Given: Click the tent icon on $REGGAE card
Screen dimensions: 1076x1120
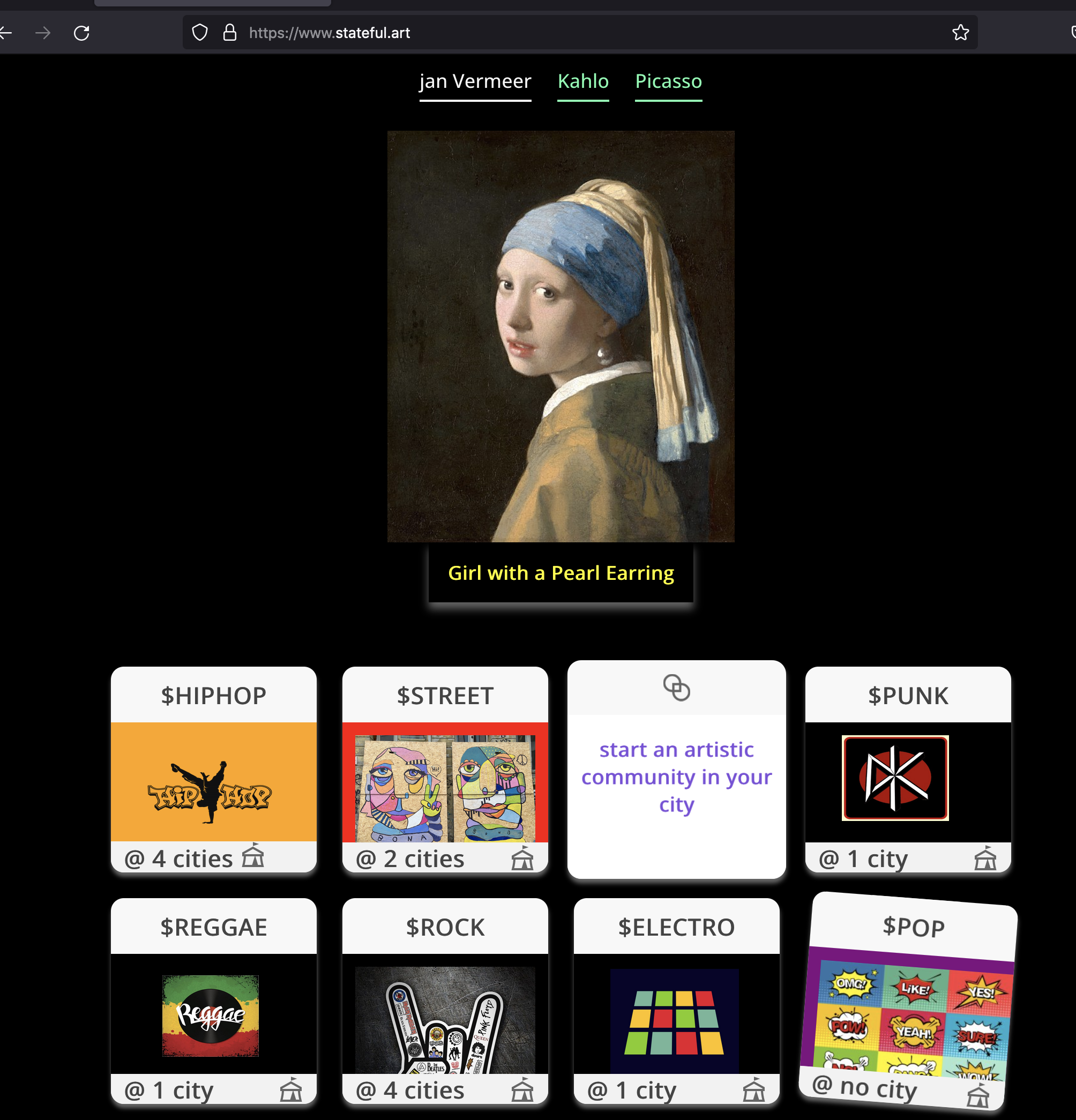Looking at the screenshot, I should [291, 1089].
